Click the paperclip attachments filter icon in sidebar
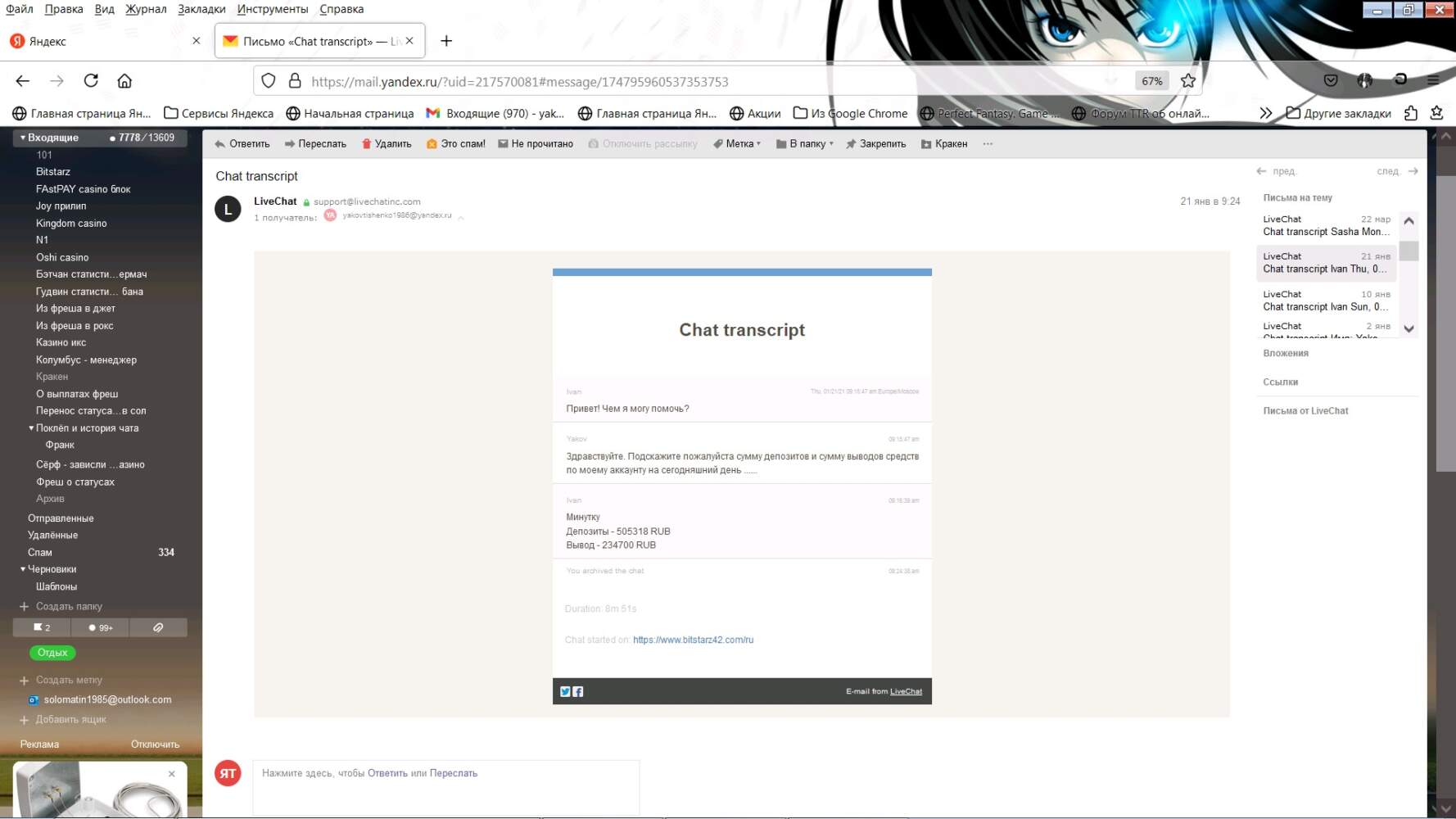 coord(158,628)
